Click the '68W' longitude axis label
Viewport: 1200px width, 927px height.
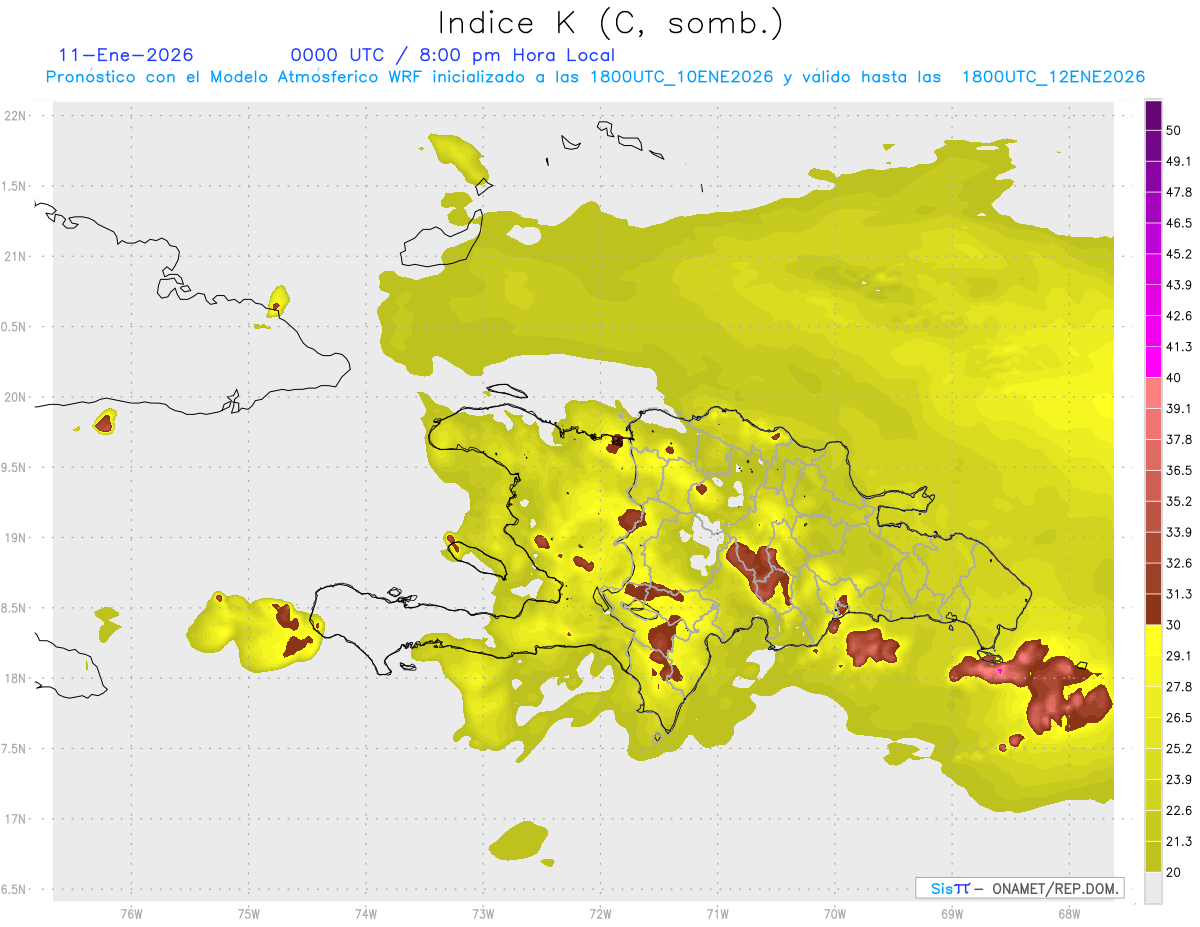[x=1069, y=914]
